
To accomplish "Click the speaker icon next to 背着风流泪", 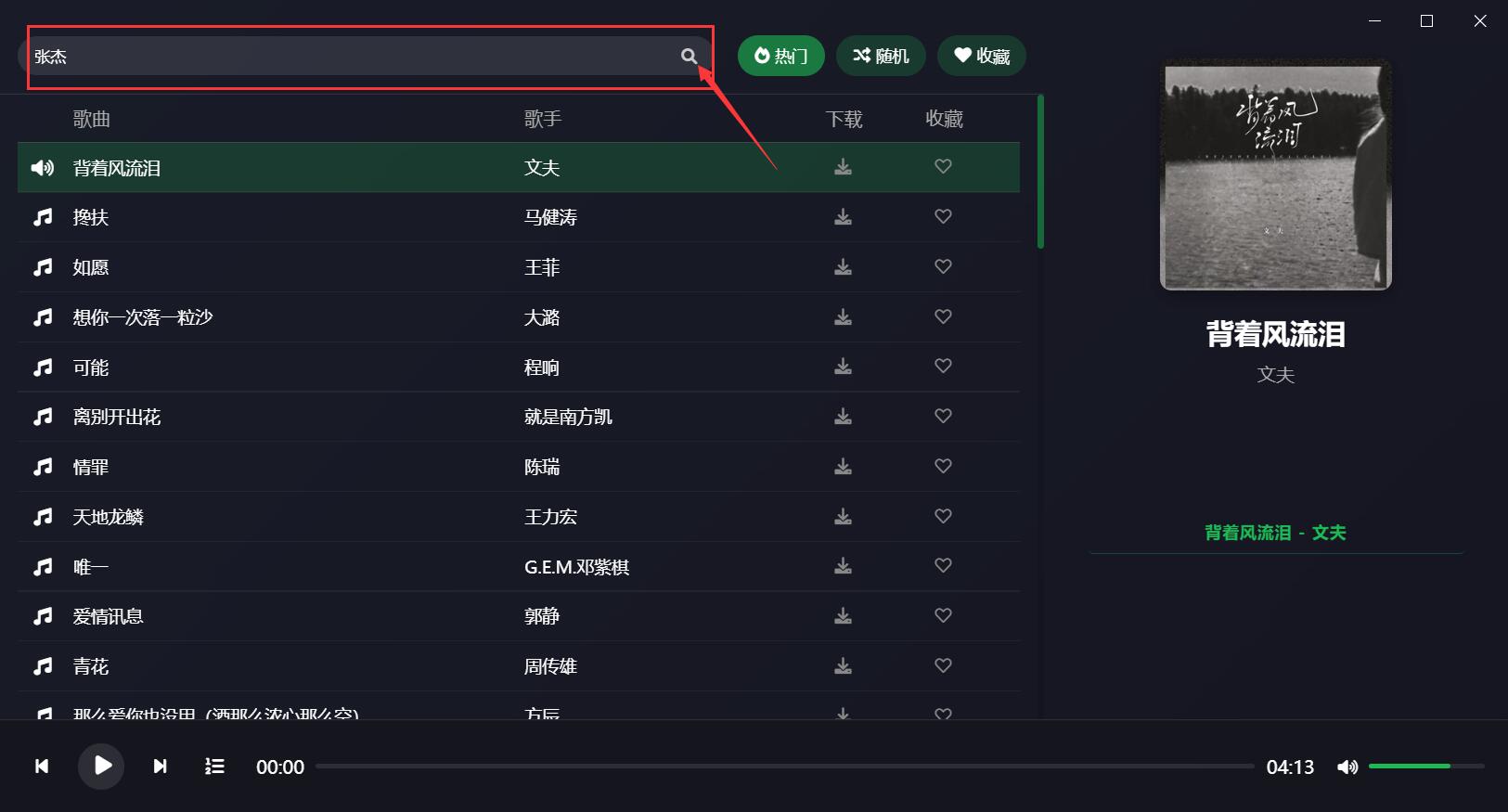I will point(42,167).
